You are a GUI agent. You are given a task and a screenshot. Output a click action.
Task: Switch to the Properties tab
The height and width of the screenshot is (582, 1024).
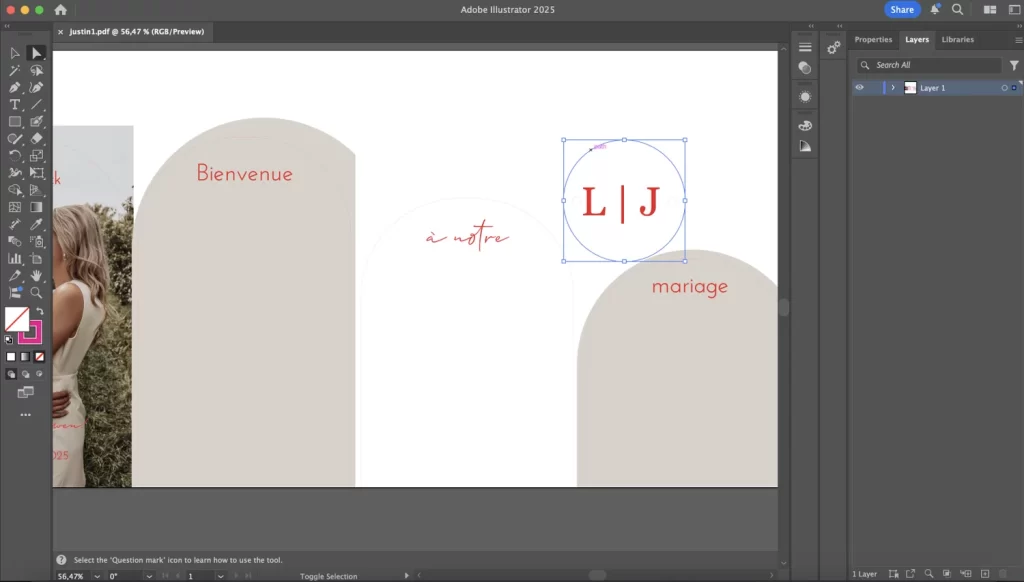(873, 40)
